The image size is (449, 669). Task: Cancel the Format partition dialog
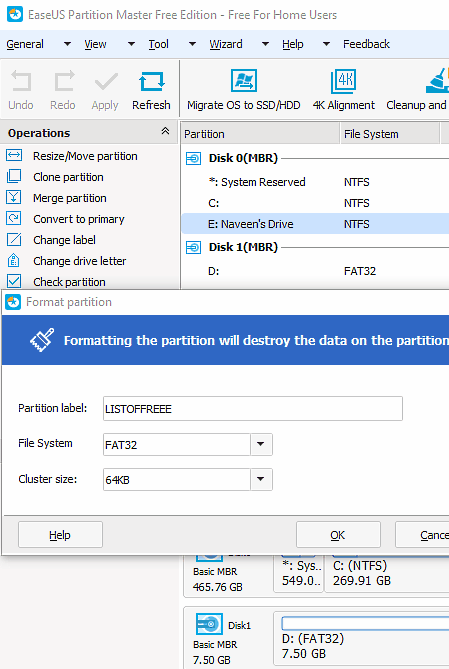[422, 535]
